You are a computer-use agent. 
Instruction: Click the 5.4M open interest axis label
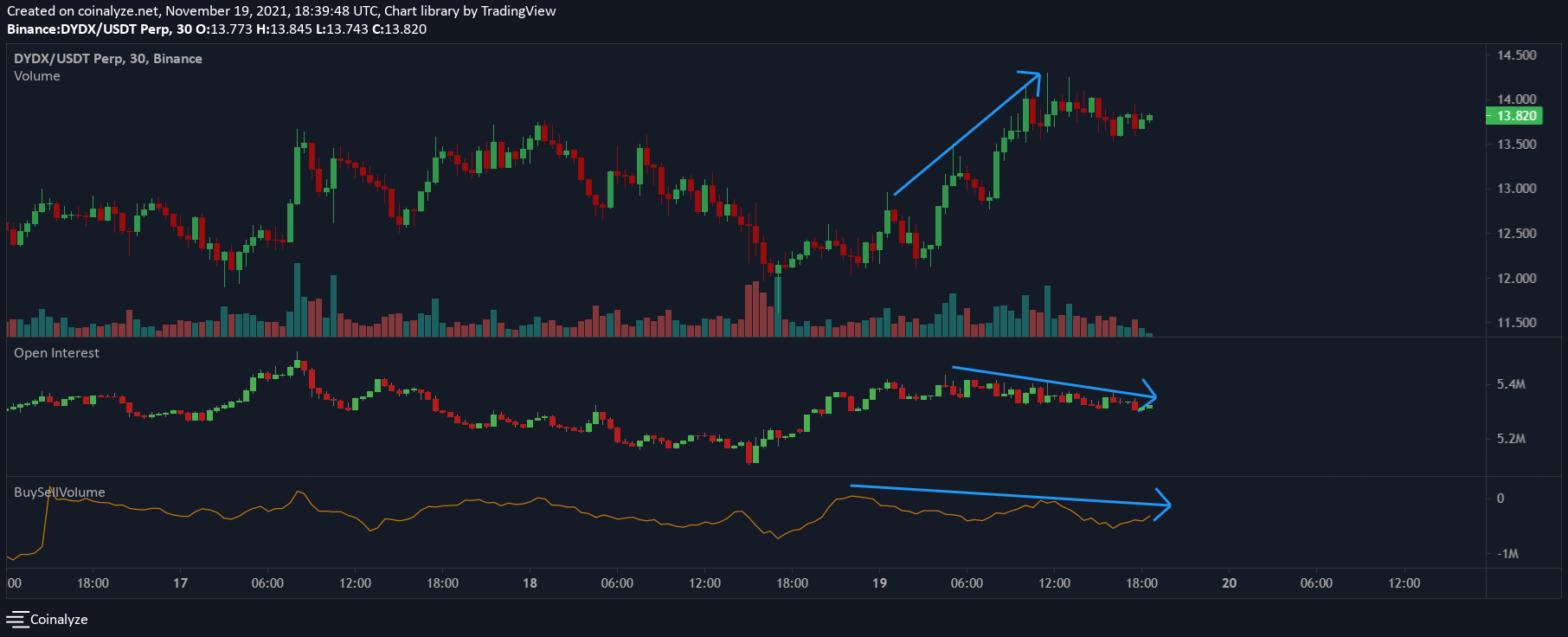1511,384
